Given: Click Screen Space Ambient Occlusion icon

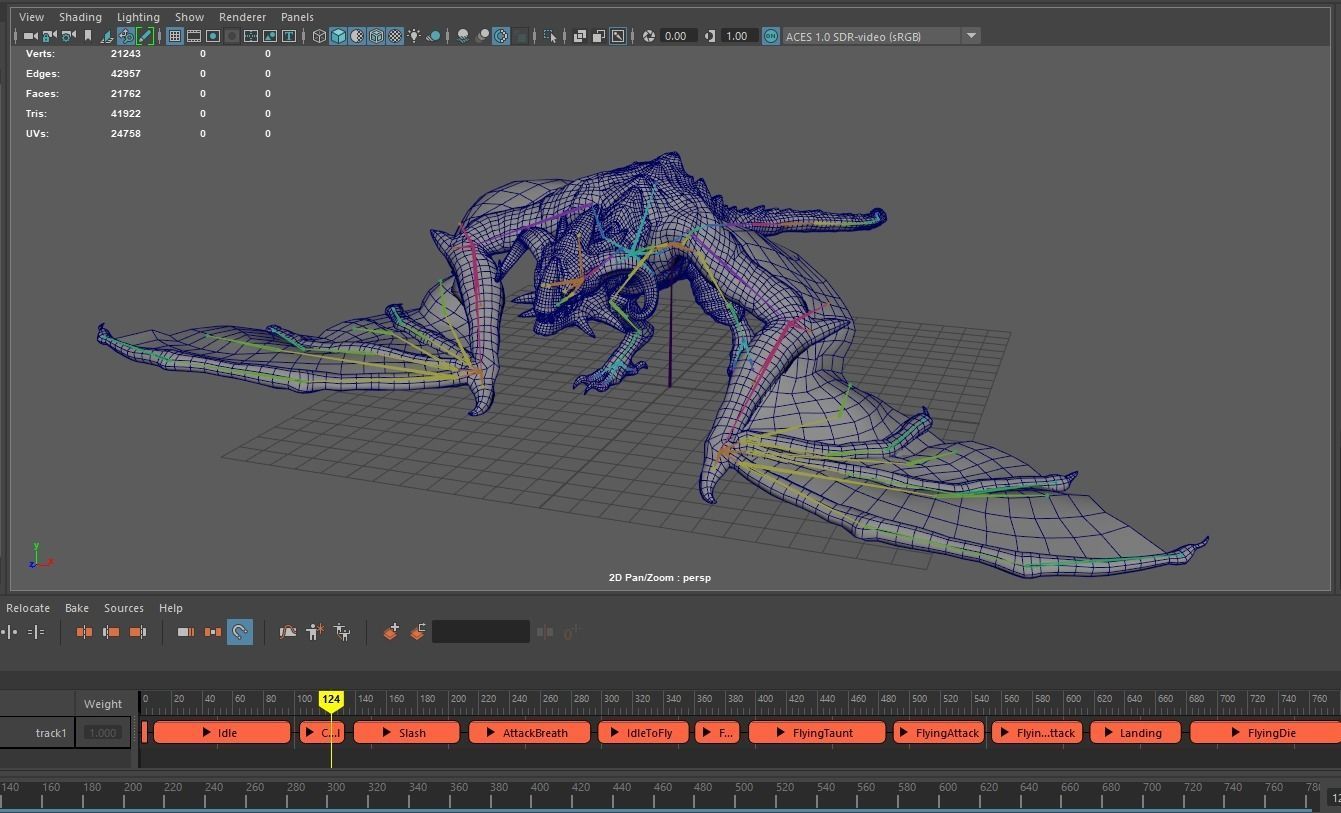Looking at the screenshot, I should pyautogui.click(x=463, y=36).
